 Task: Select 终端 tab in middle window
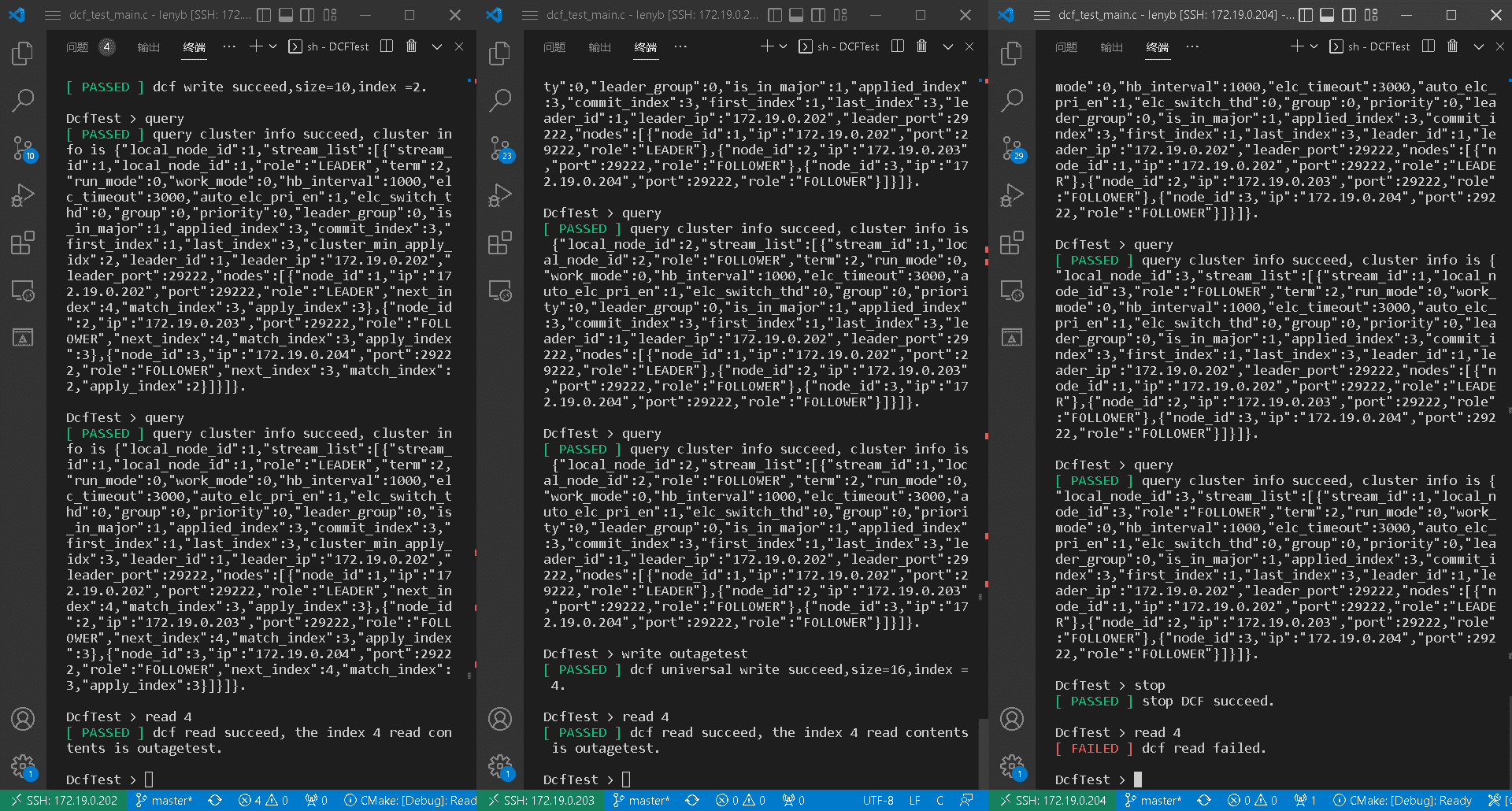click(x=646, y=47)
